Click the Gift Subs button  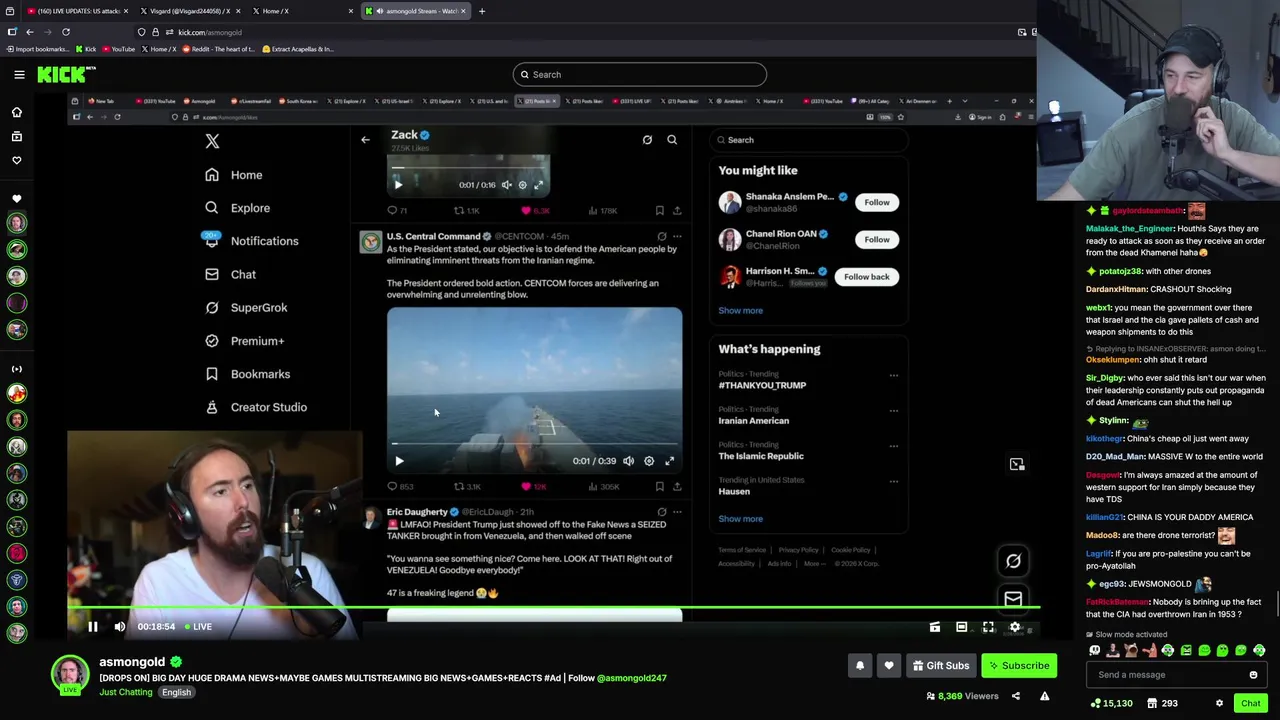coord(941,666)
